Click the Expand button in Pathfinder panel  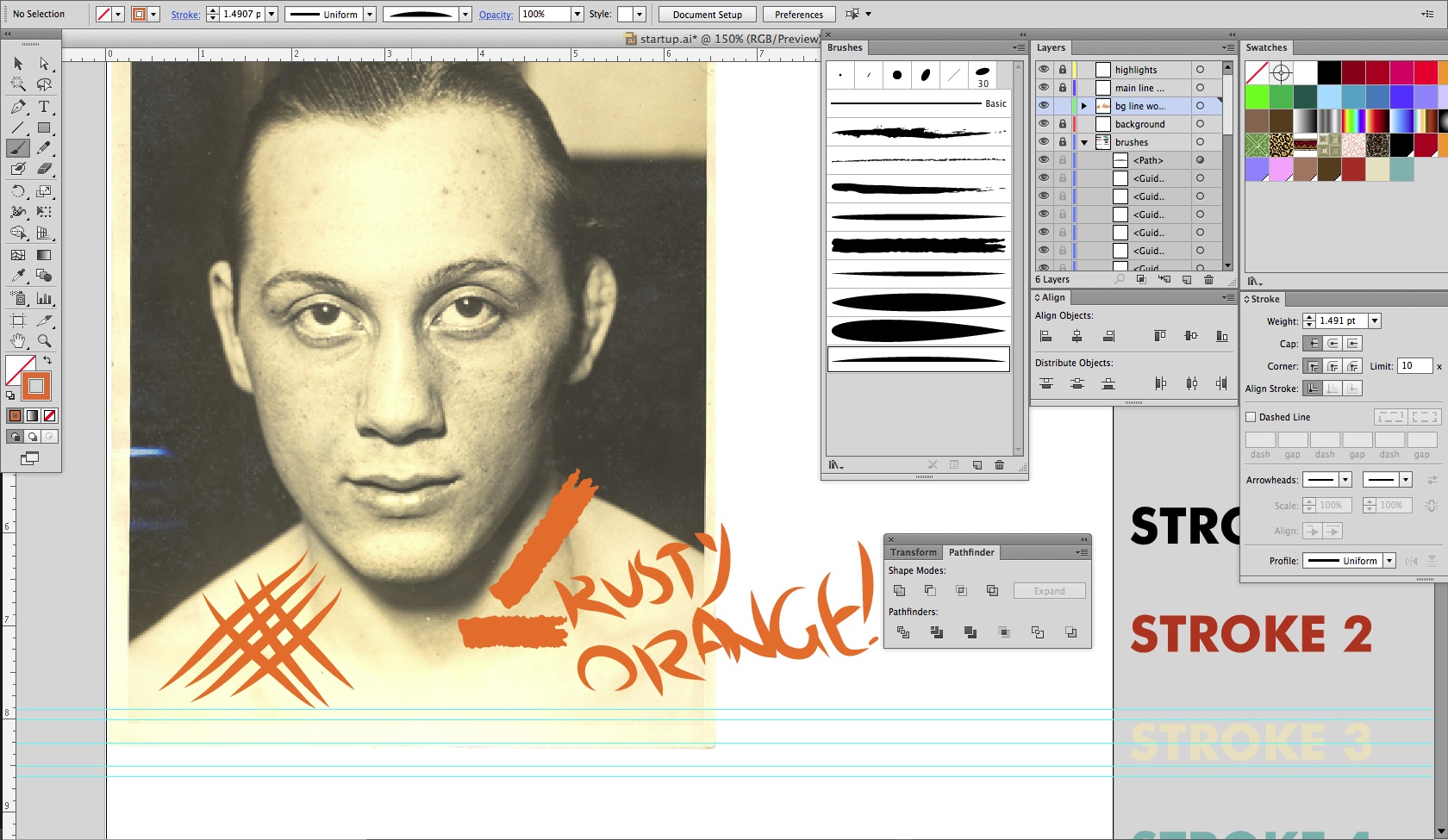pyautogui.click(x=1049, y=591)
